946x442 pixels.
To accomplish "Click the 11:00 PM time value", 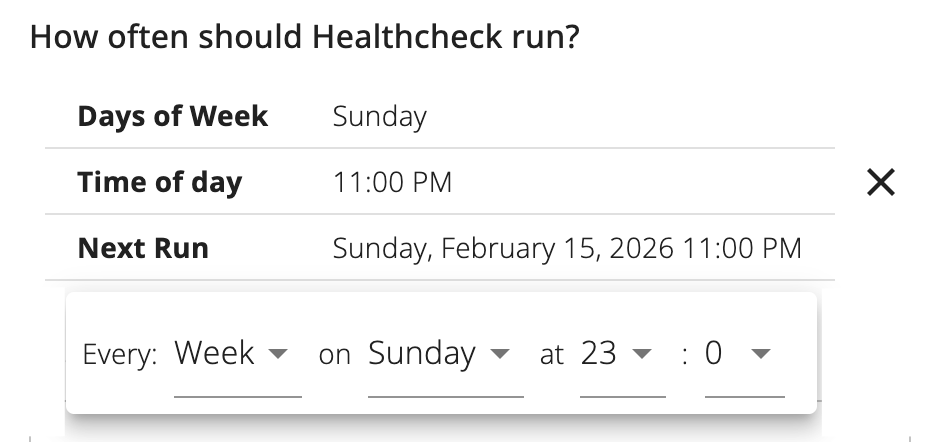I will coord(392,182).
